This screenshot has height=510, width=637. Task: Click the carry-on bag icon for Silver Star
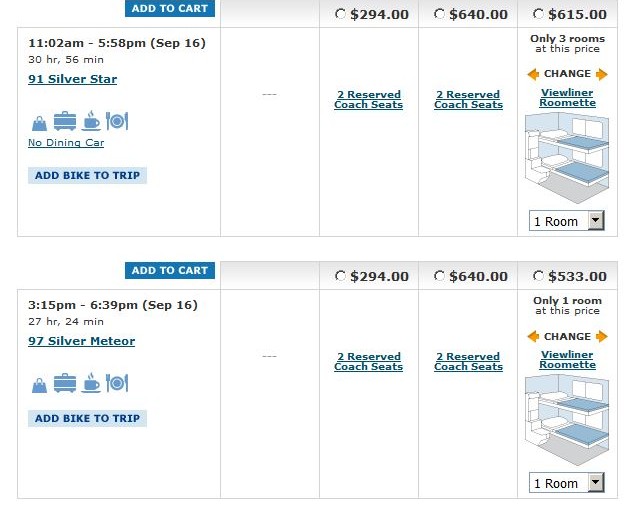39,122
